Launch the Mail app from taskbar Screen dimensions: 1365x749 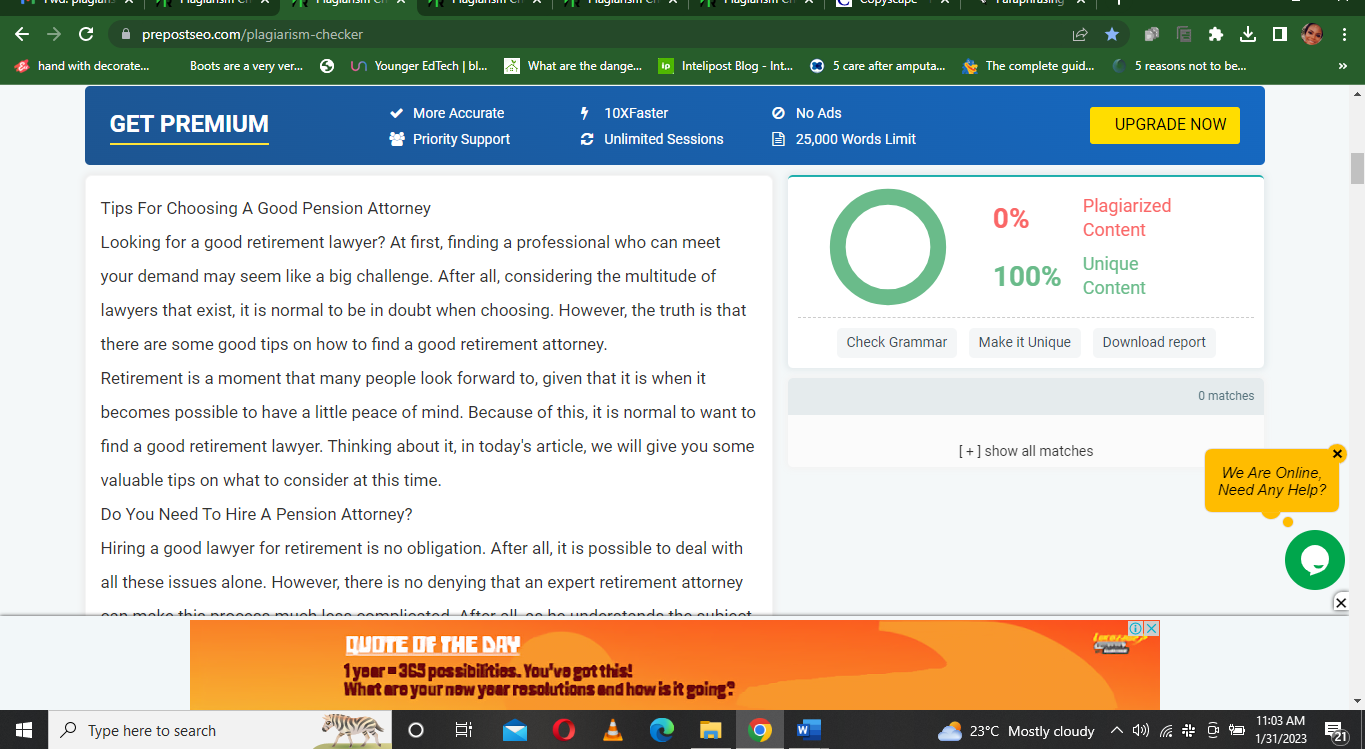[515, 730]
